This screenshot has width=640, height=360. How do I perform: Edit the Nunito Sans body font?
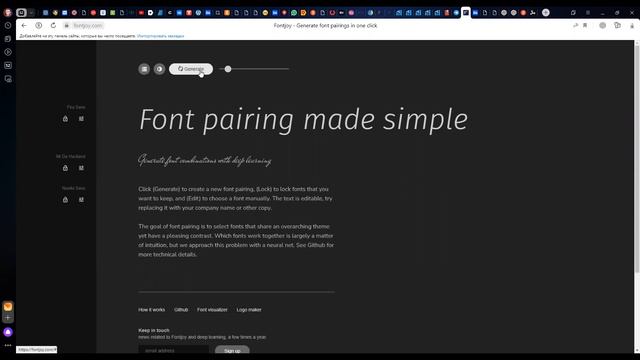tap(81, 200)
